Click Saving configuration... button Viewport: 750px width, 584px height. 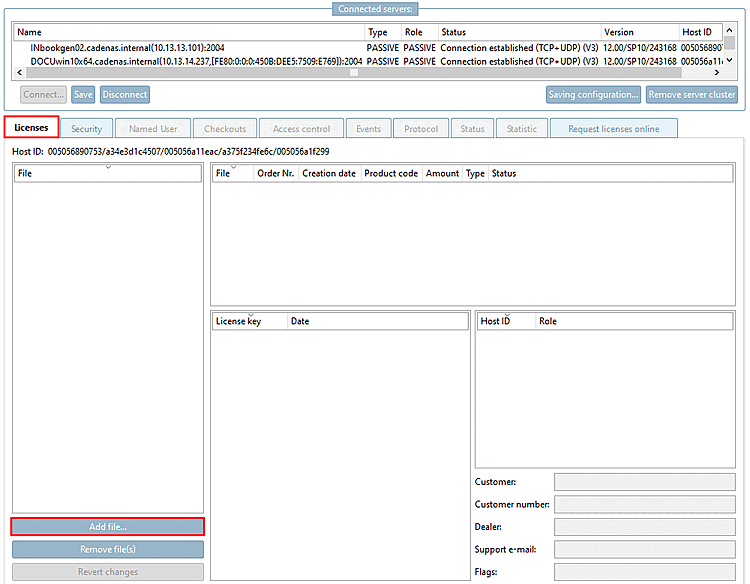[x=594, y=95]
